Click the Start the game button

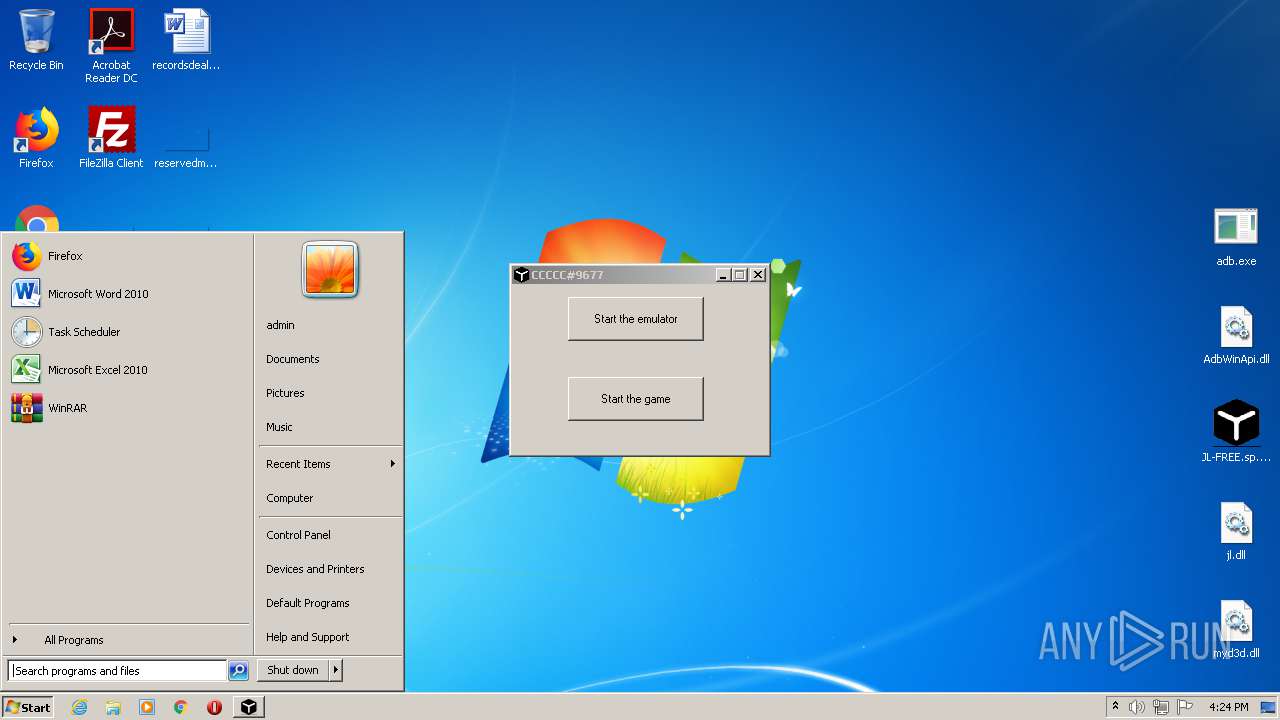pos(635,399)
